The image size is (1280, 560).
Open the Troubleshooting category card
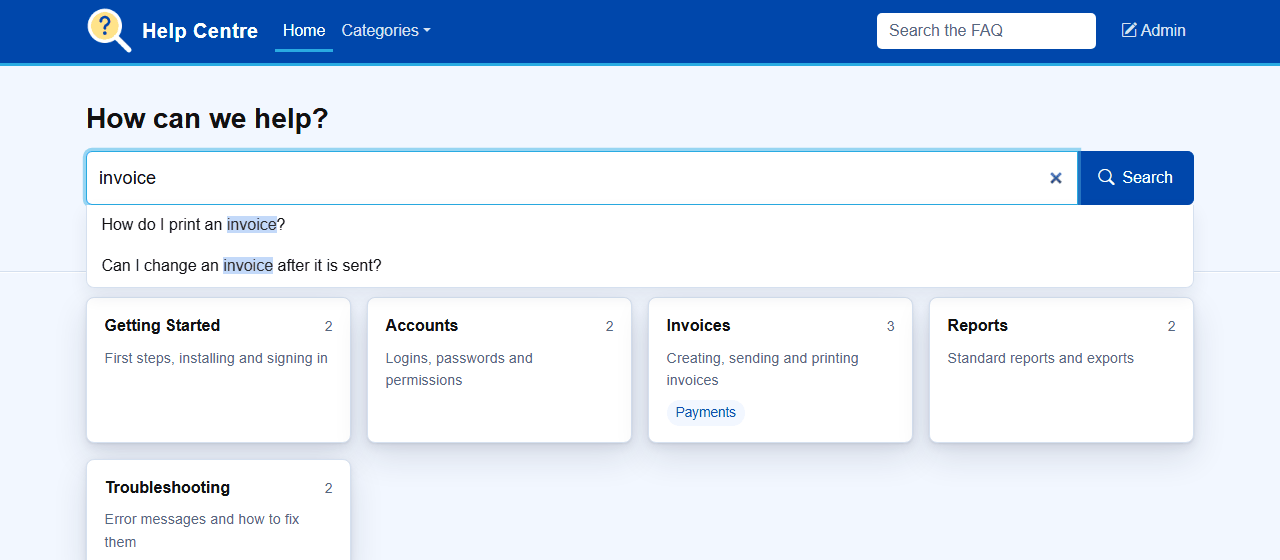[x=218, y=510]
